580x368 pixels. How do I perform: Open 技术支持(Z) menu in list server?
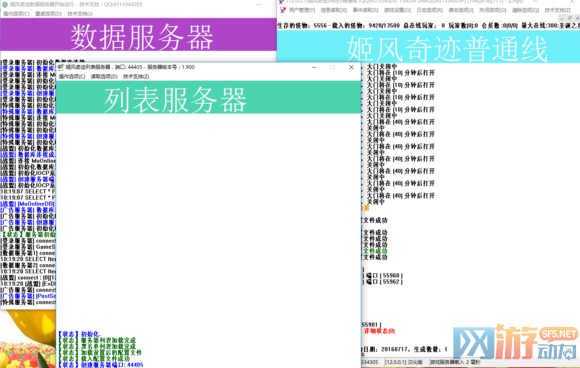point(136,77)
